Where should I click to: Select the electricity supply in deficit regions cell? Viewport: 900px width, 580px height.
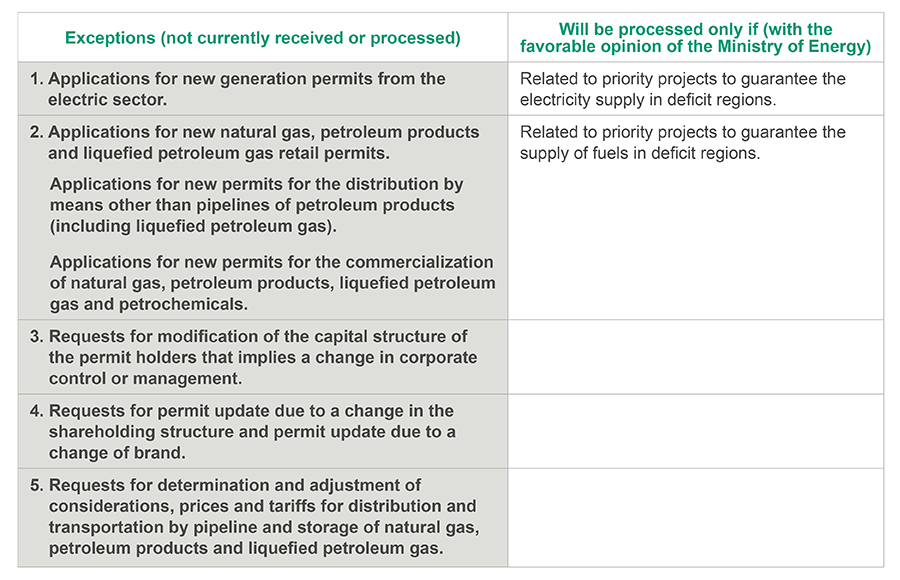[682, 89]
